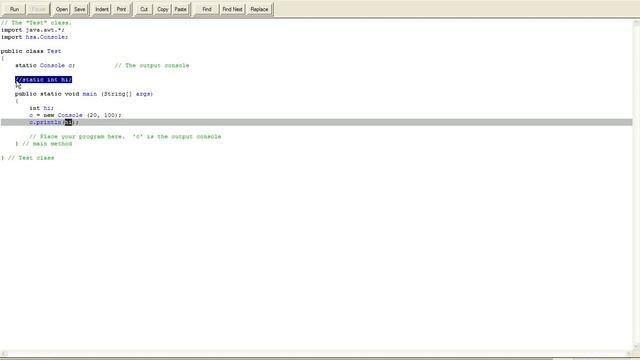Click the "// Place your program here" comment

[125, 137]
